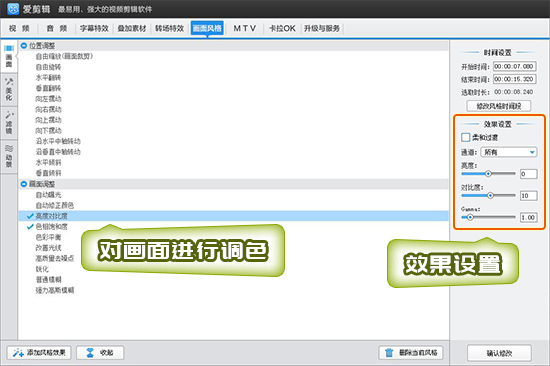Open the 字幕特效 tab

(x=94, y=28)
